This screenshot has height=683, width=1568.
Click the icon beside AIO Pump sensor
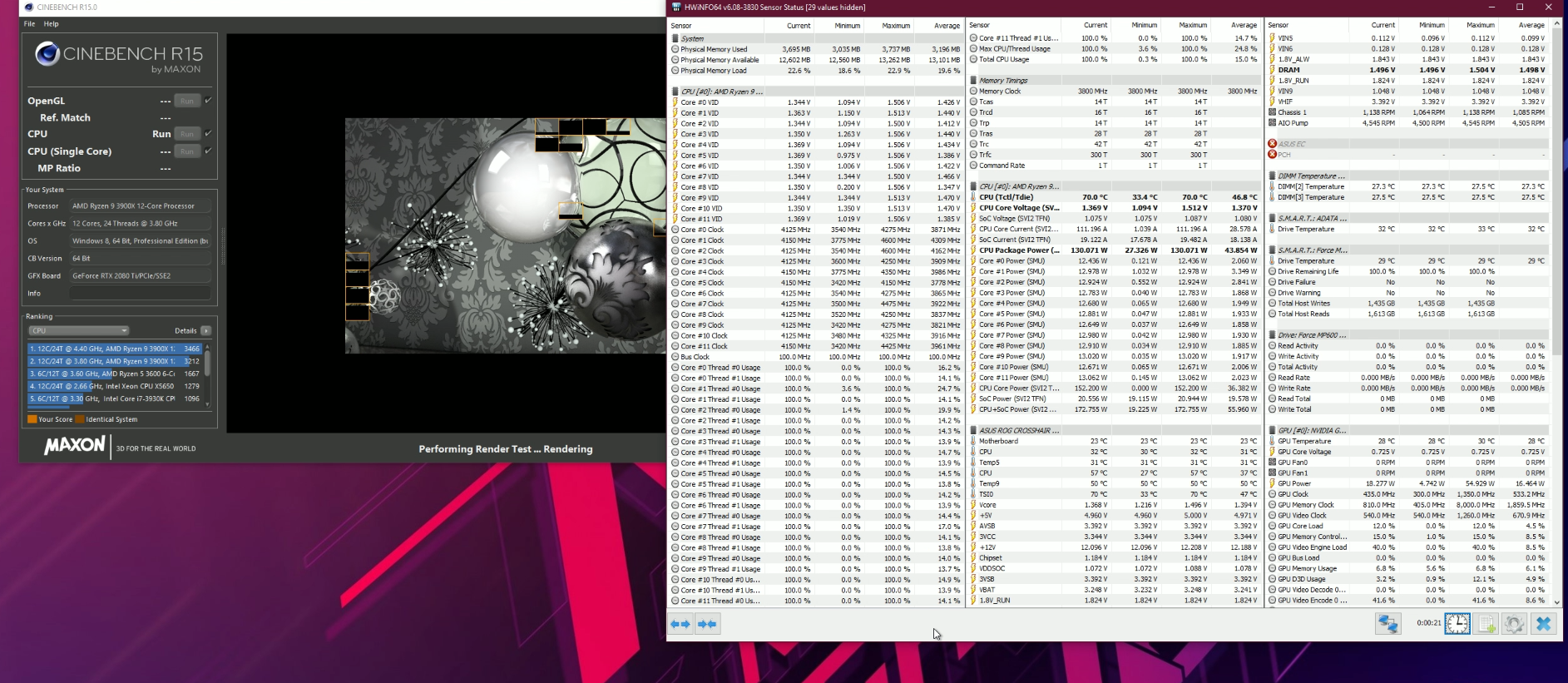[x=1272, y=123]
